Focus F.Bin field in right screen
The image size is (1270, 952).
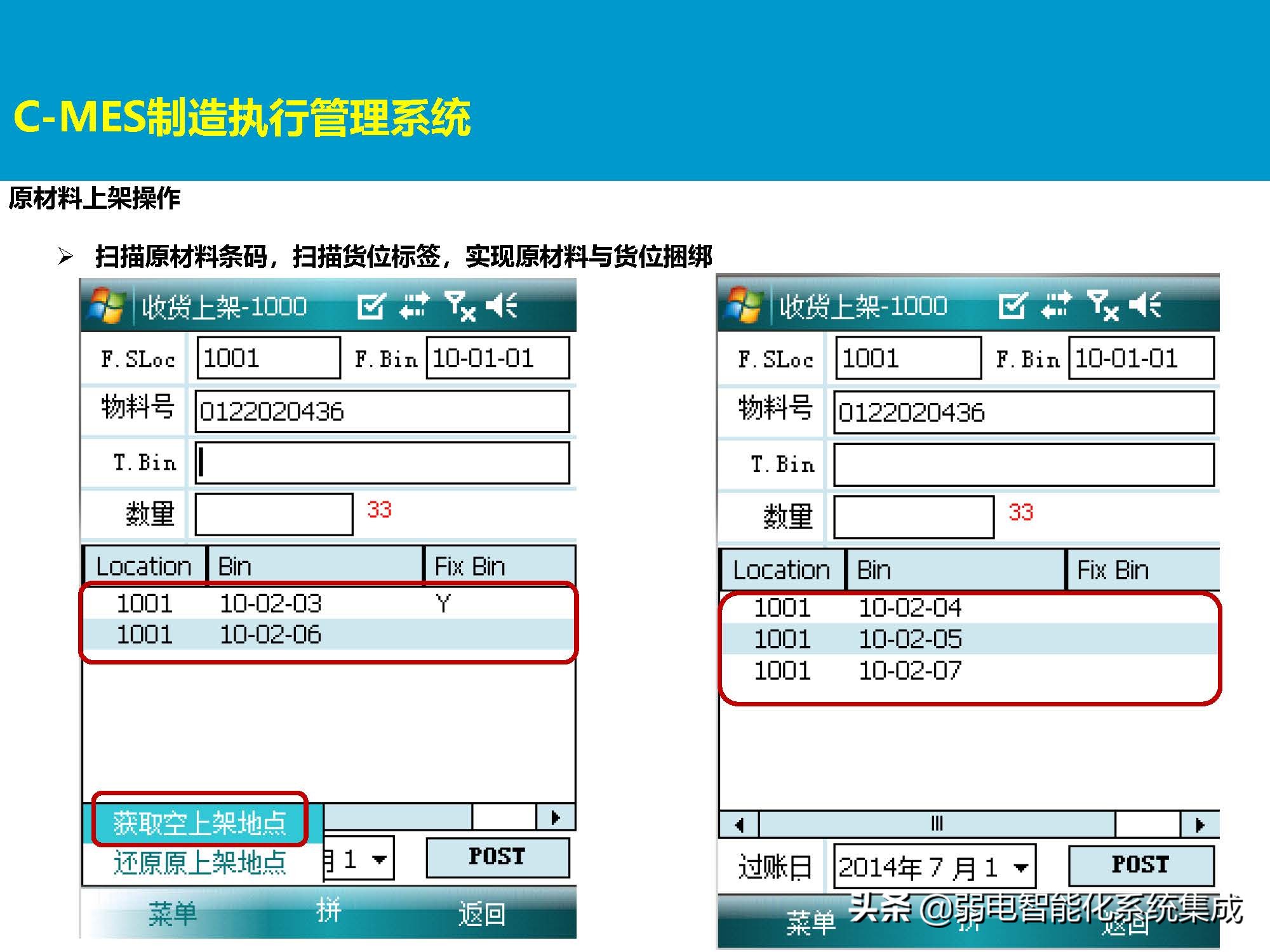[1141, 358]
